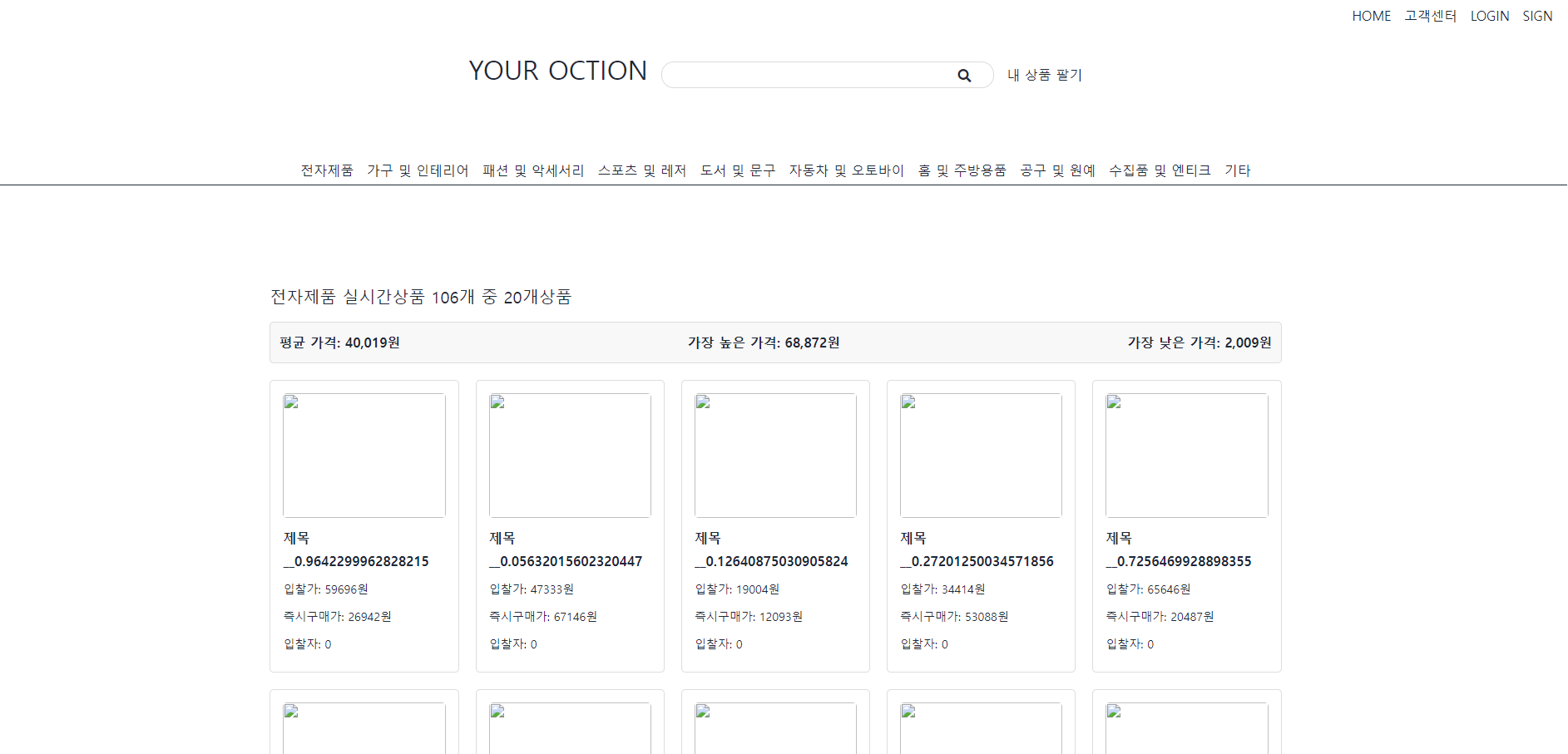Open the 기타 category
Screen dimensions: 1568x754
(1237, 170)
